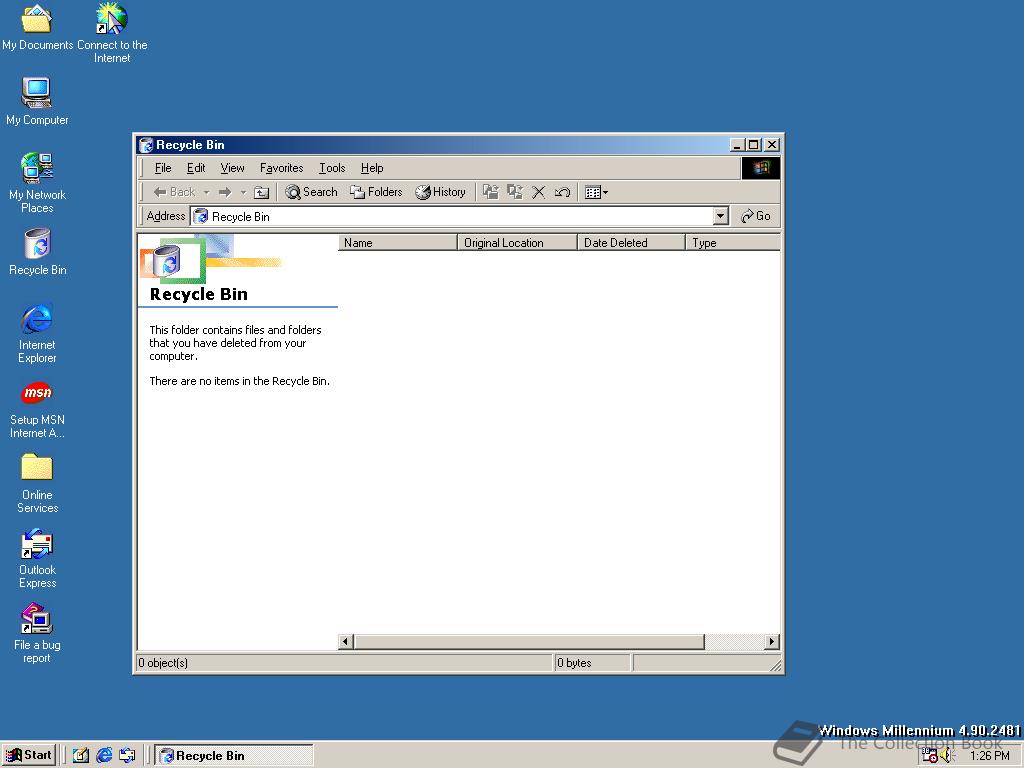Click the '0 object(s)' status bar text

[163, 663]
